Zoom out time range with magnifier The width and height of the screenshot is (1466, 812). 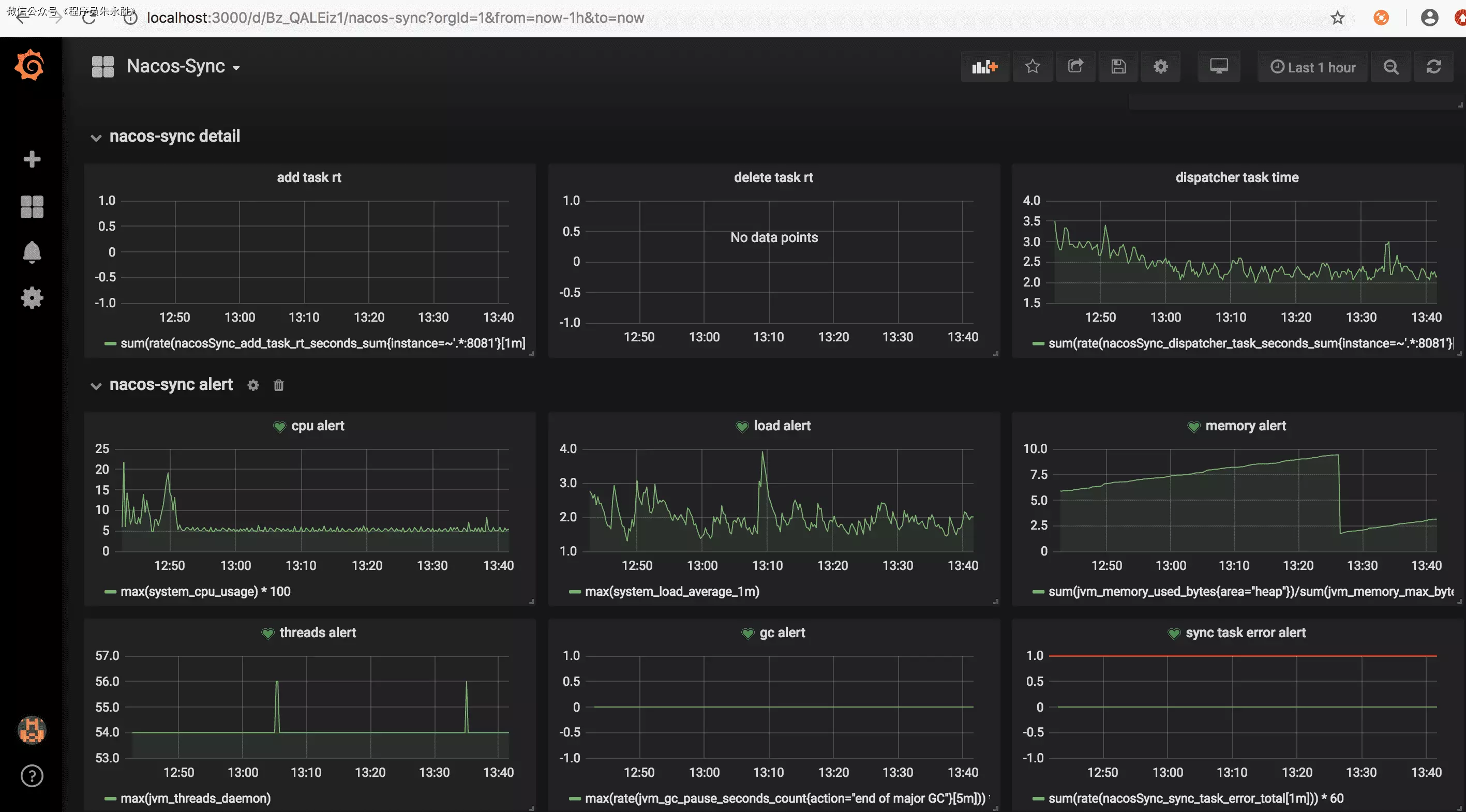1390,67
